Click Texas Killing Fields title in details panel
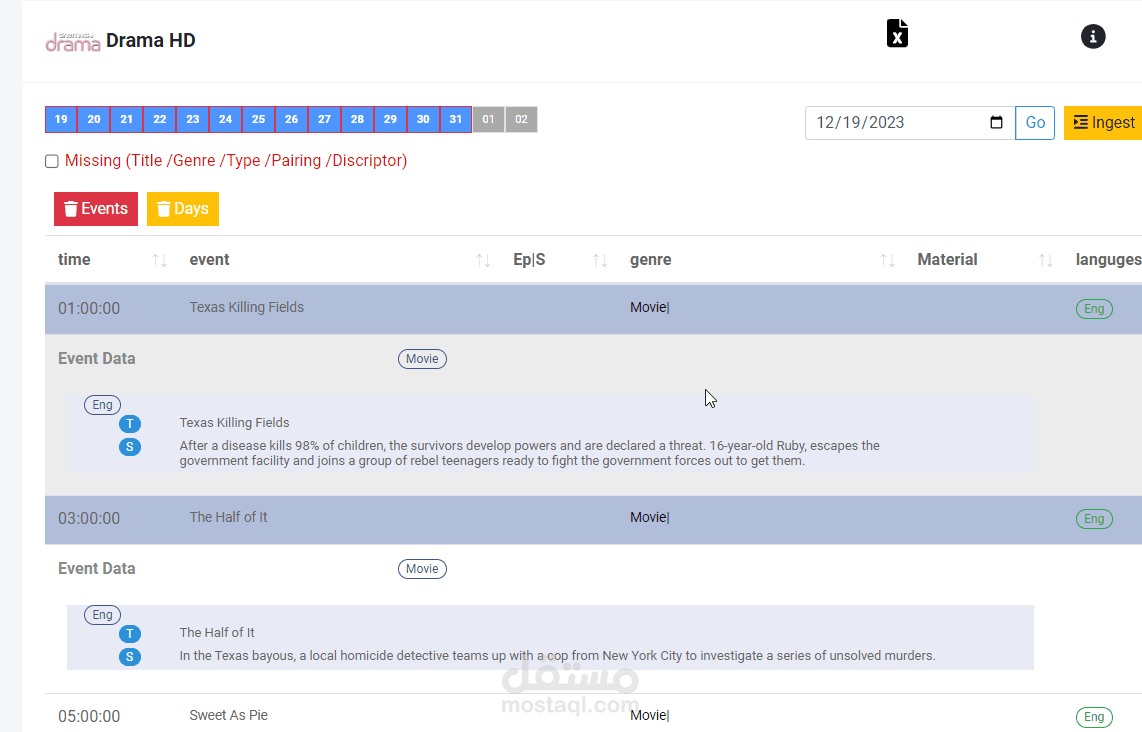This screenshot has width=1142, height=732. [235, 423]
